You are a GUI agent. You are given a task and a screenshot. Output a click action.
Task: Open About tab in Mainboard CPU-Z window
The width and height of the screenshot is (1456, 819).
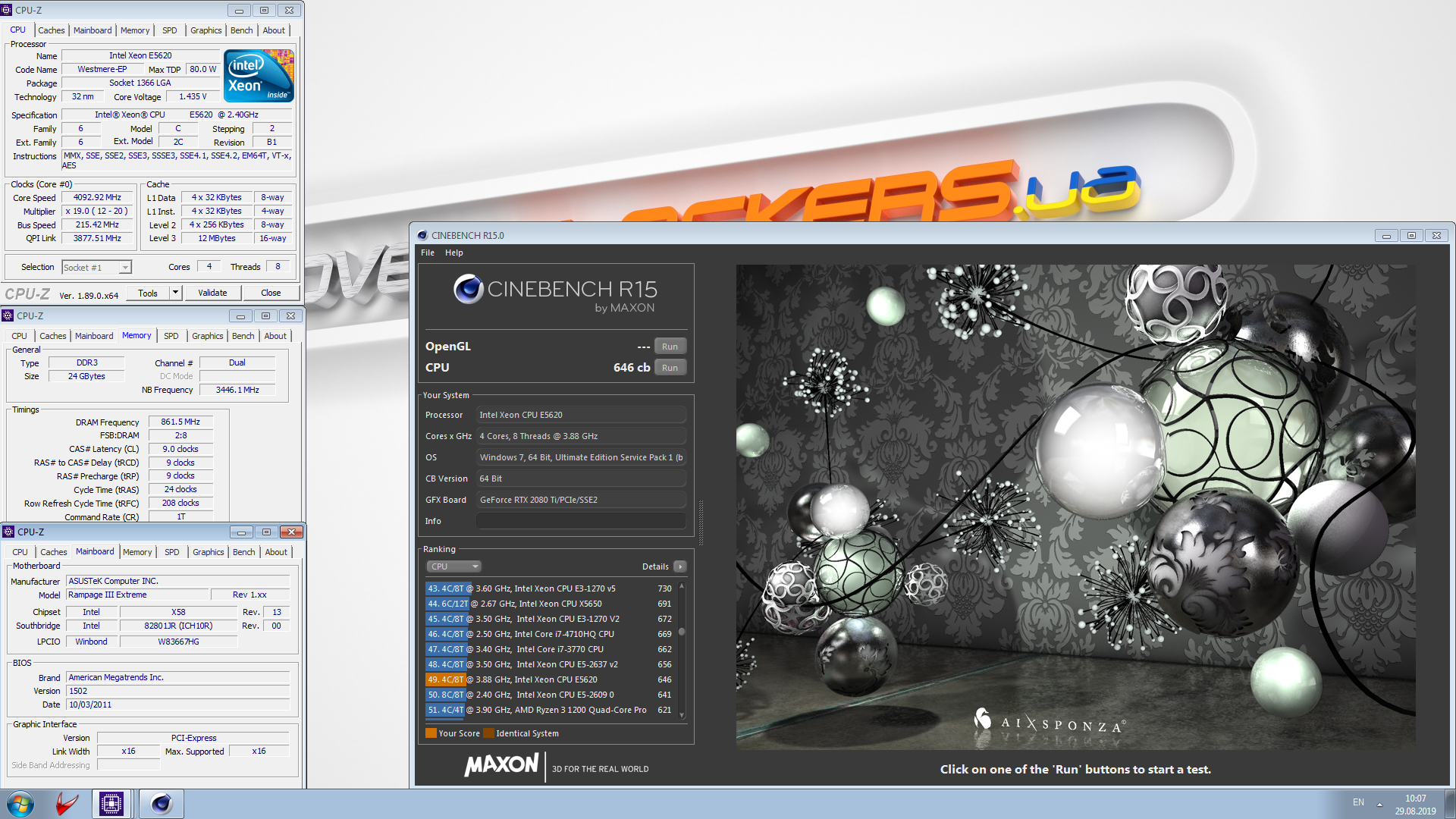276,552
